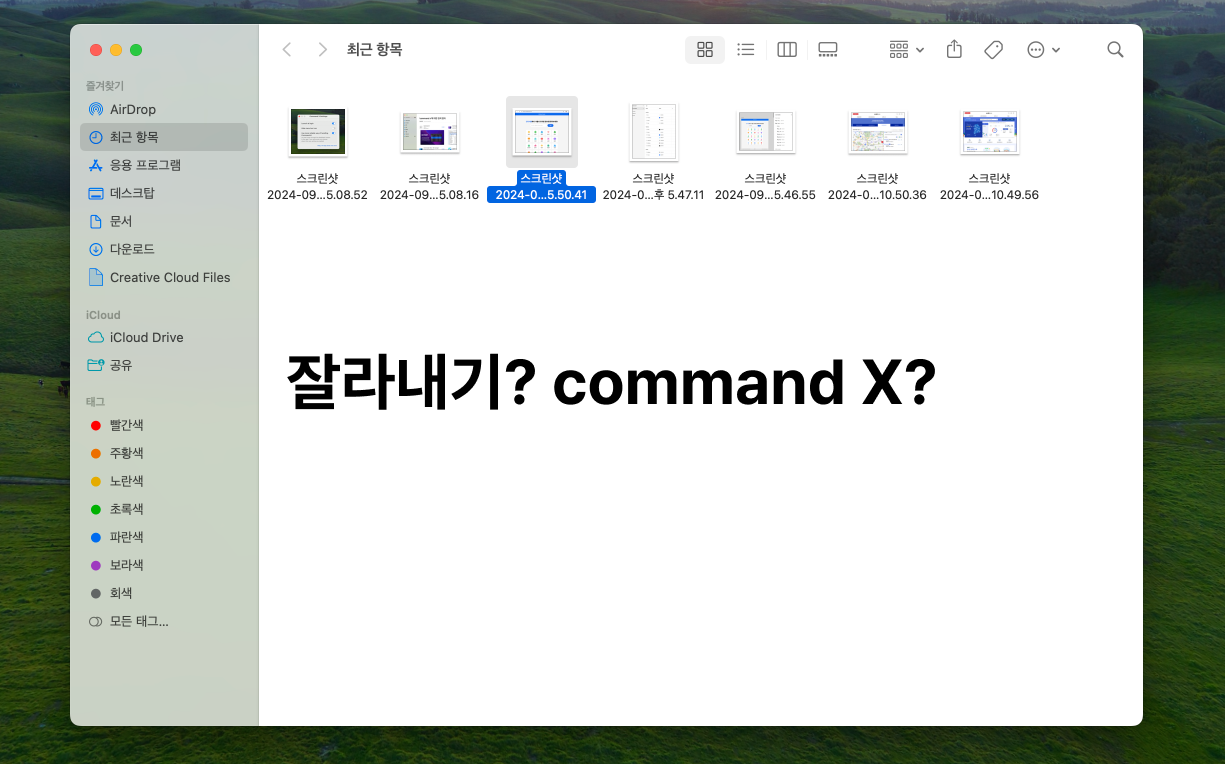The width and height of the screenshot is (1225, 764).
Task: Go forward with the right chevron
Action: [x=322, y=49]
